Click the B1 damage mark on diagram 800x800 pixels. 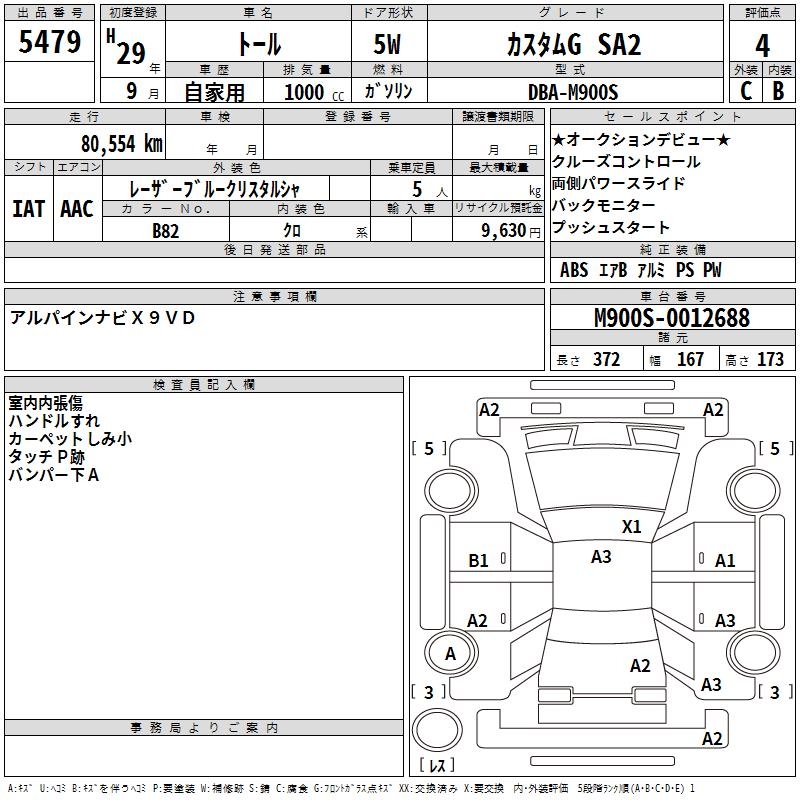click(478, 561)
